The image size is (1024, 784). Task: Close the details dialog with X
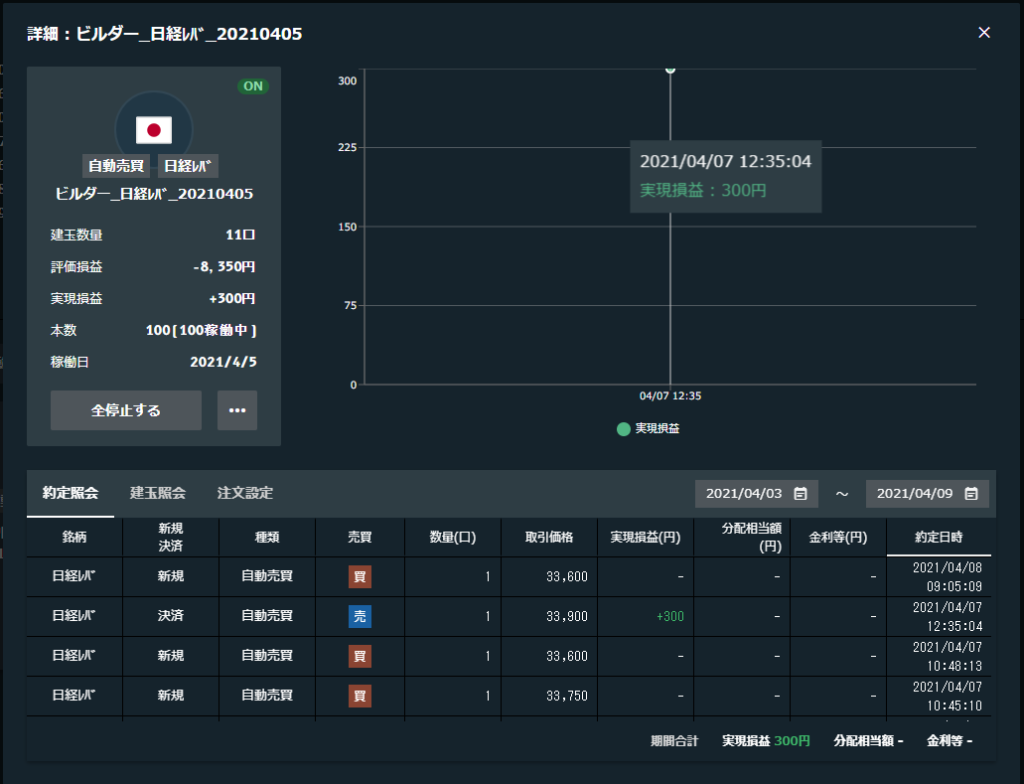point(984,33)
